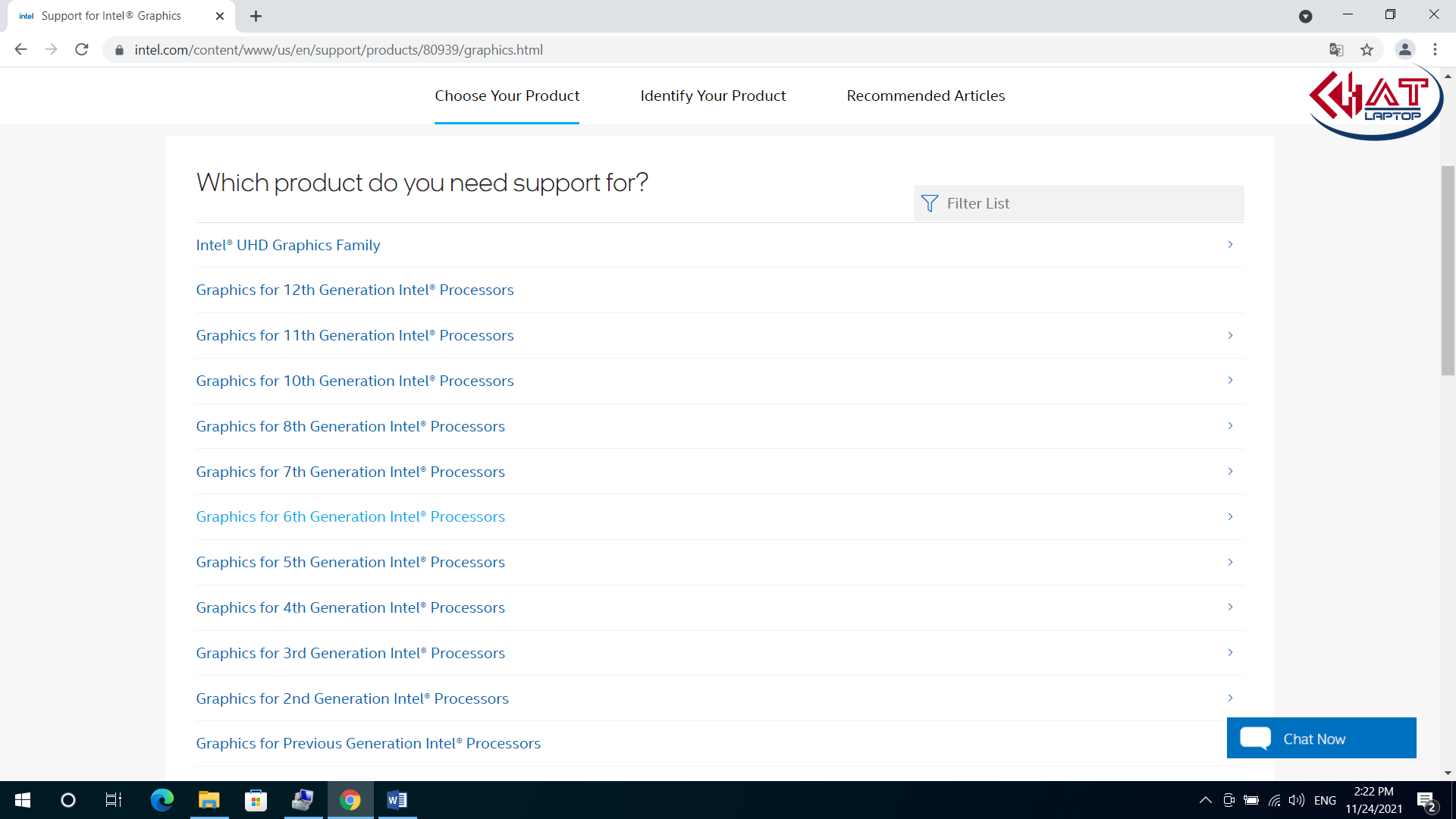Open the taskbar clock showing 2:22 PM
Screen dimensions: 1456x819
pos(1373,800)
